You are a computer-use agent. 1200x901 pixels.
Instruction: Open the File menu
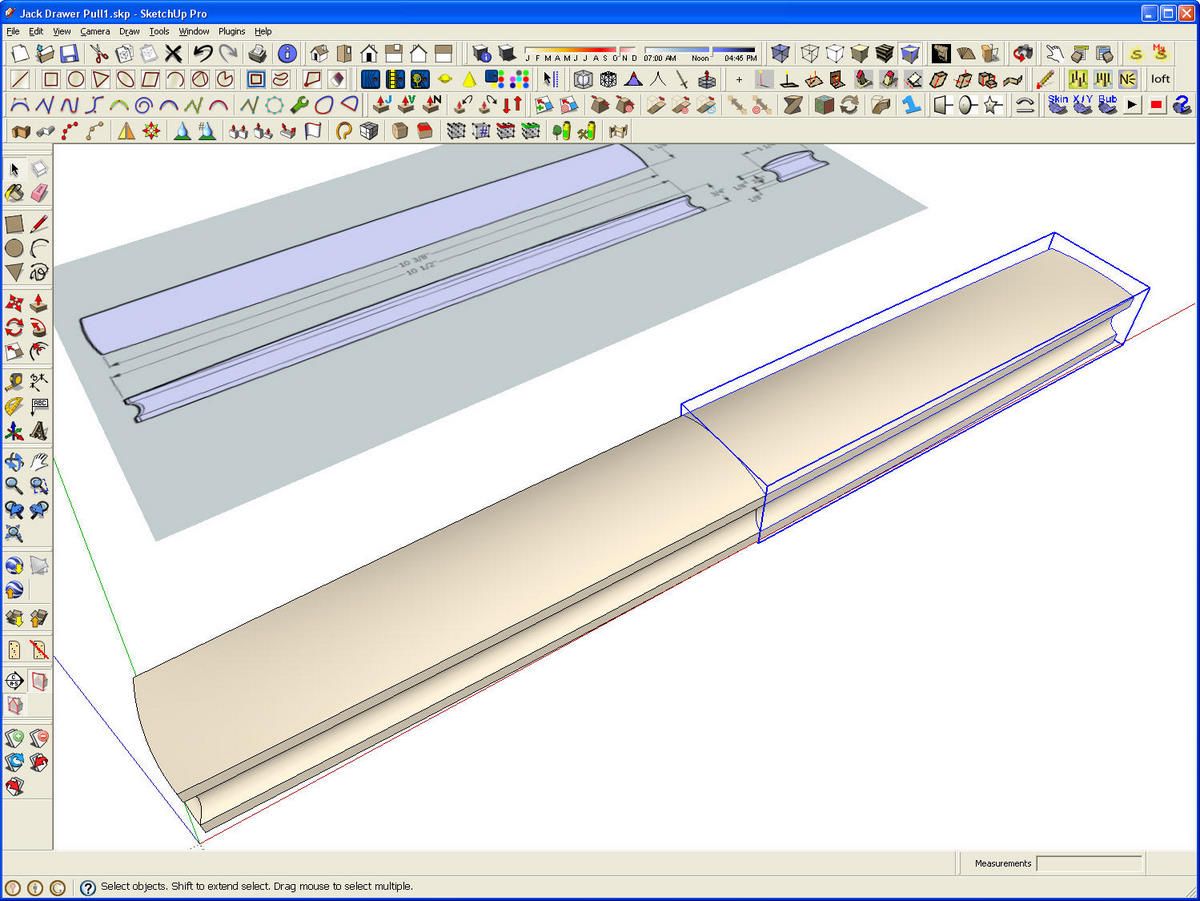point(13,31)
